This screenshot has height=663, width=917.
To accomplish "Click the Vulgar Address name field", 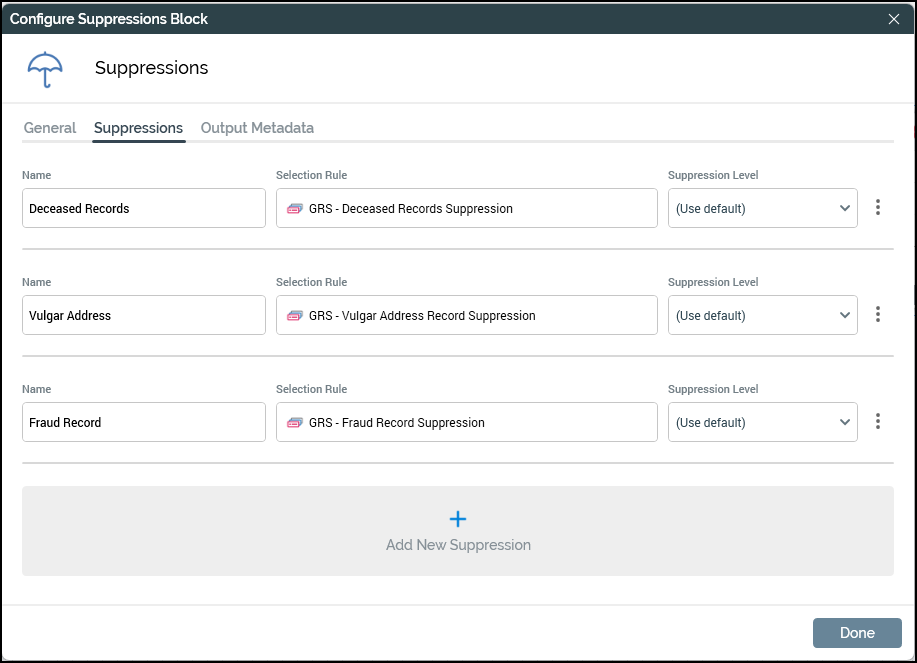I will (x=144, y=315).
